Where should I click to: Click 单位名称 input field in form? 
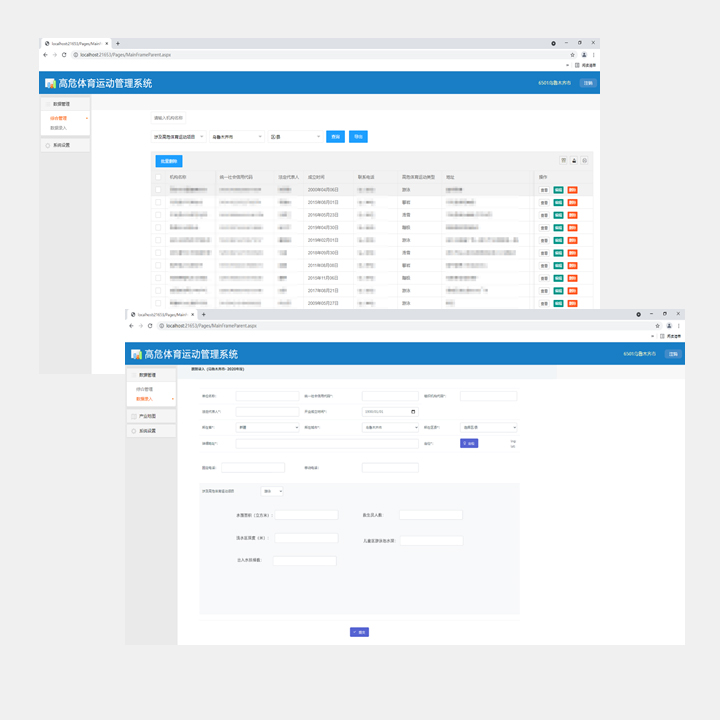point(268,396)
